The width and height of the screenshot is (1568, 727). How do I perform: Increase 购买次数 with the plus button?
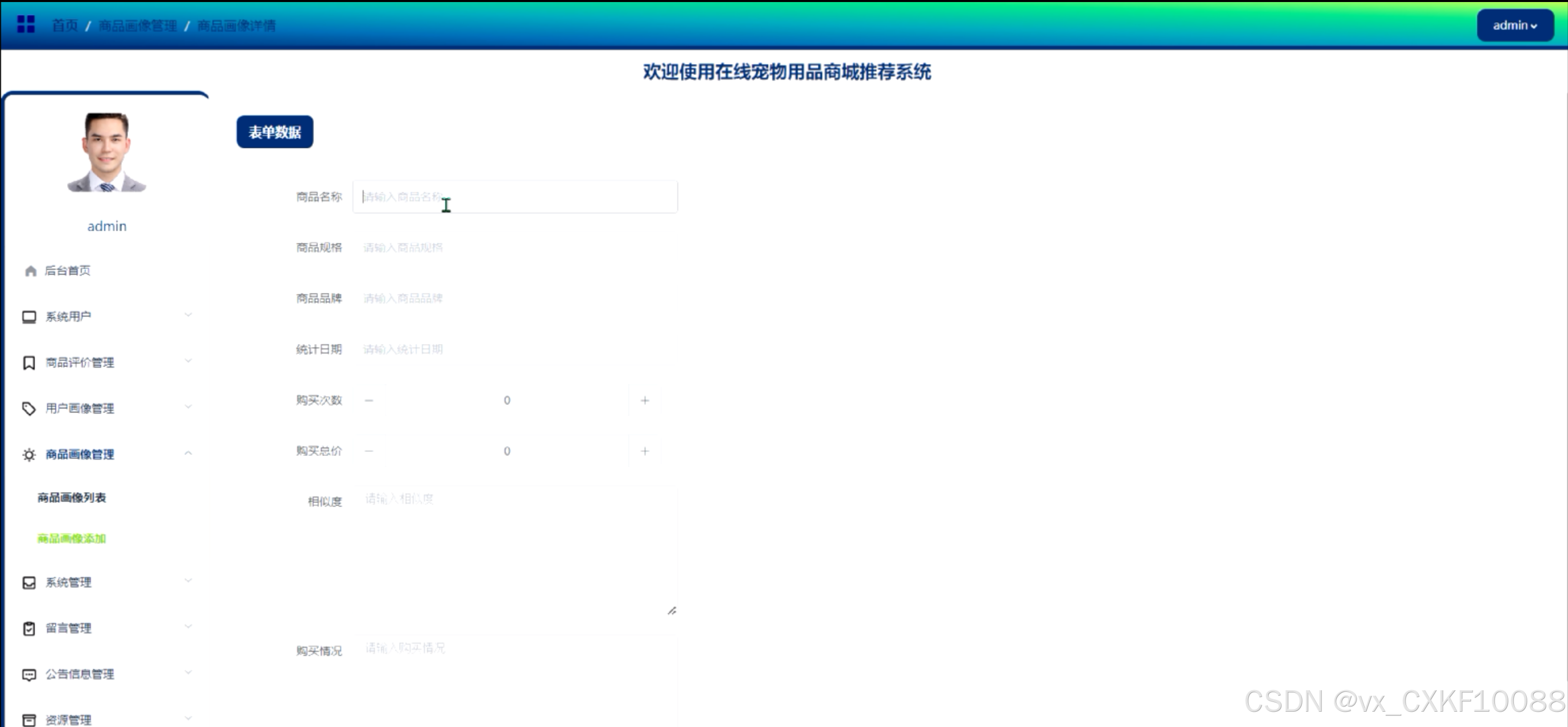pyautogui.click(x=645, y=400)
